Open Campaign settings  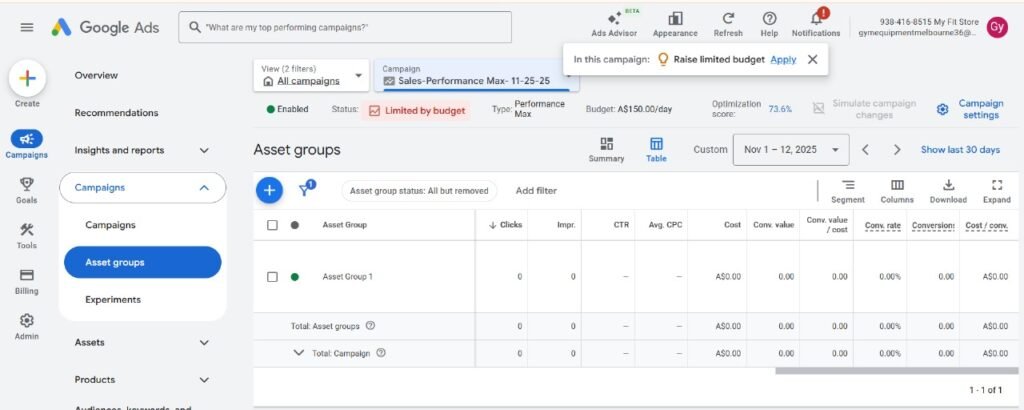970,109
